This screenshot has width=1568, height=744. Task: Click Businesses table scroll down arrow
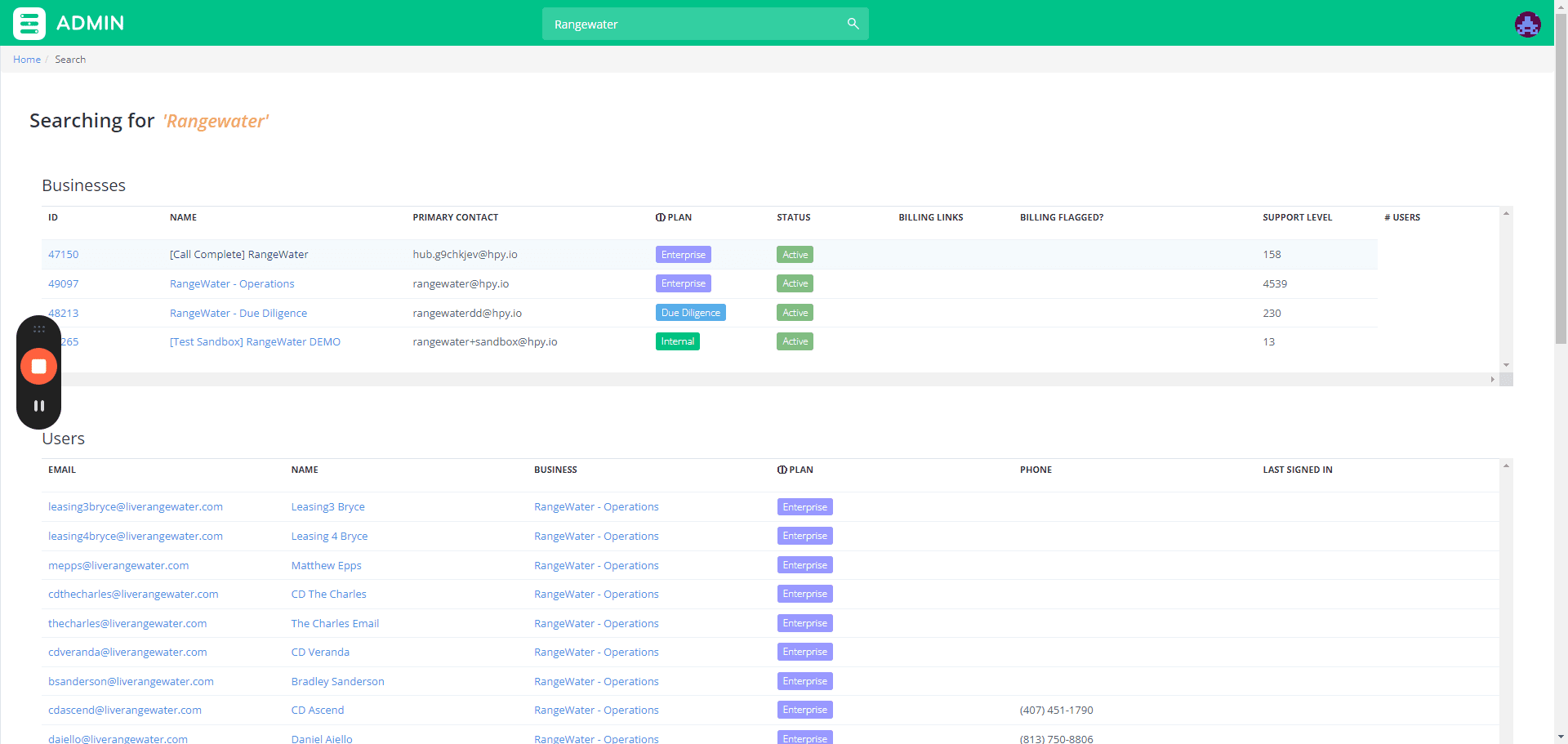pyautogui.click(x=1506, y=365)
